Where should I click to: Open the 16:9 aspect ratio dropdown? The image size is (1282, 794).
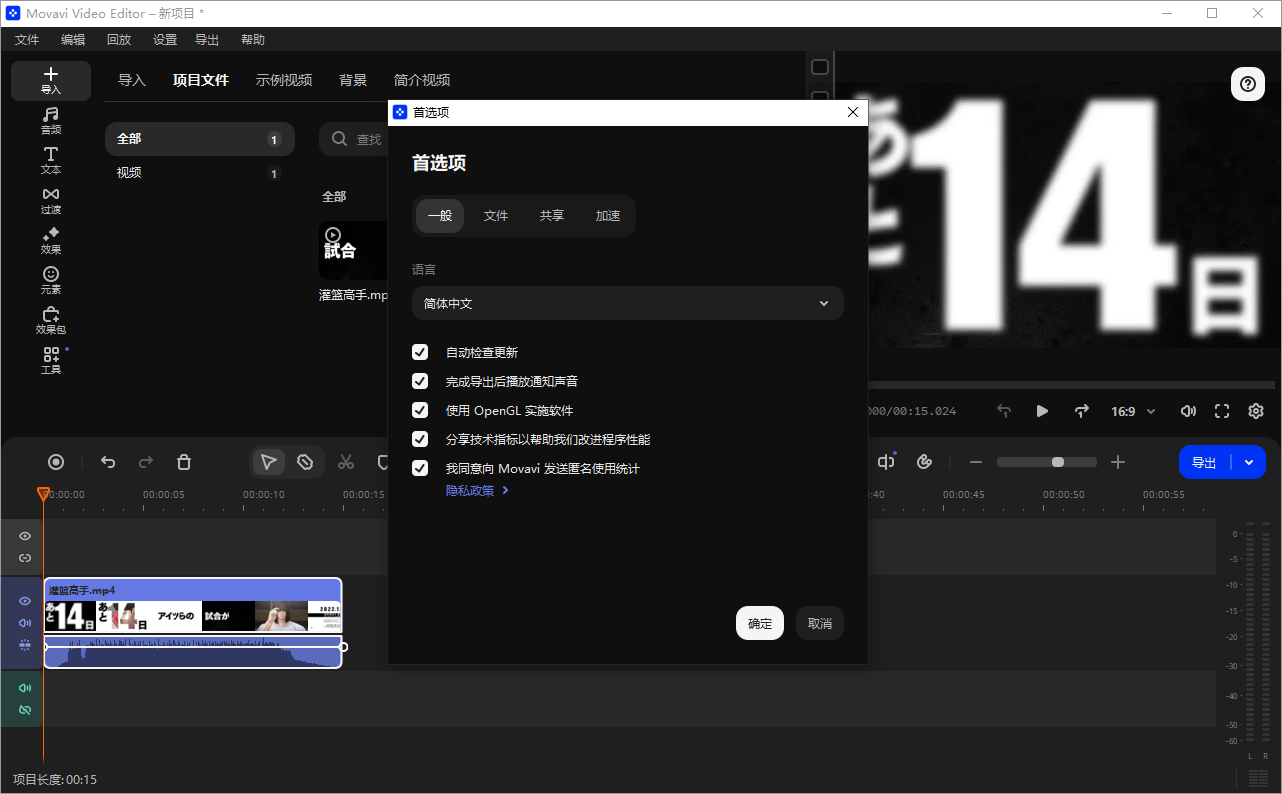tap(1133, 411)
